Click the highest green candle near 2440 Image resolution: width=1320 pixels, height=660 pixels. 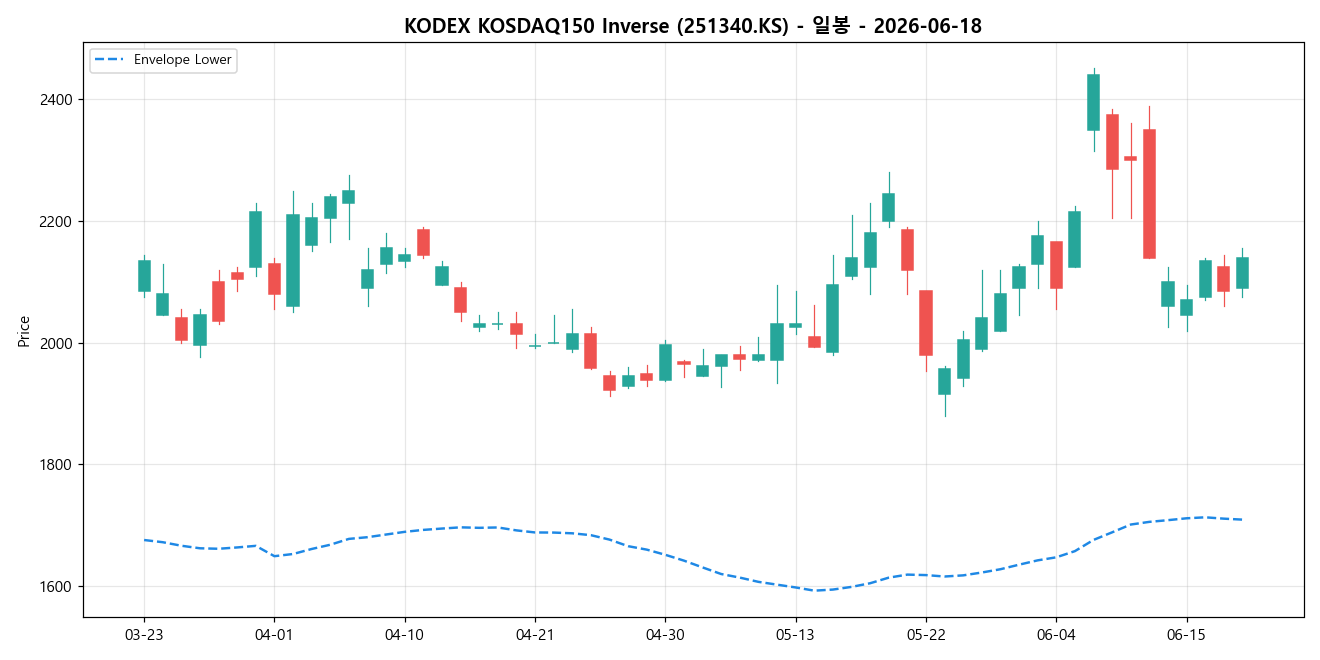[1093, 102]
